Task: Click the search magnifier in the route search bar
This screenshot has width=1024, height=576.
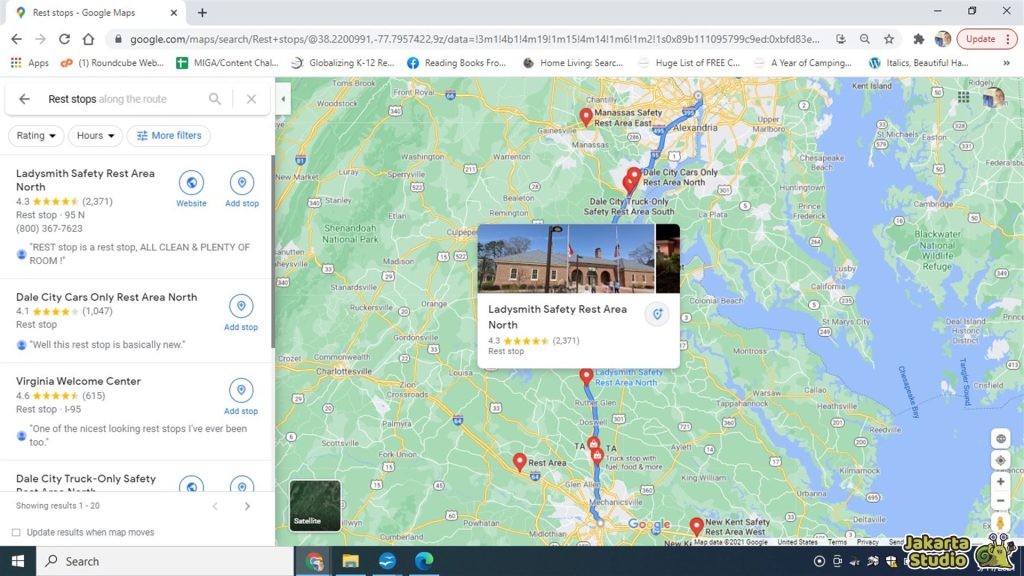Action: (x=213, y=99)
